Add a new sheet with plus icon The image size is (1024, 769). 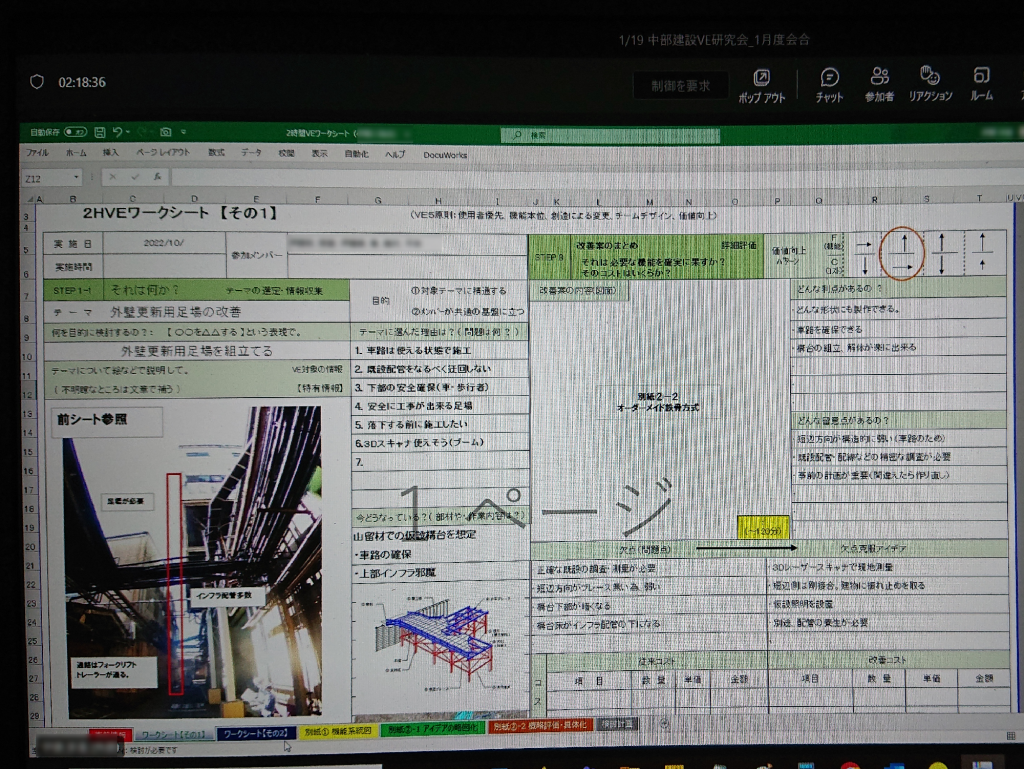click(x=664, y=723)
